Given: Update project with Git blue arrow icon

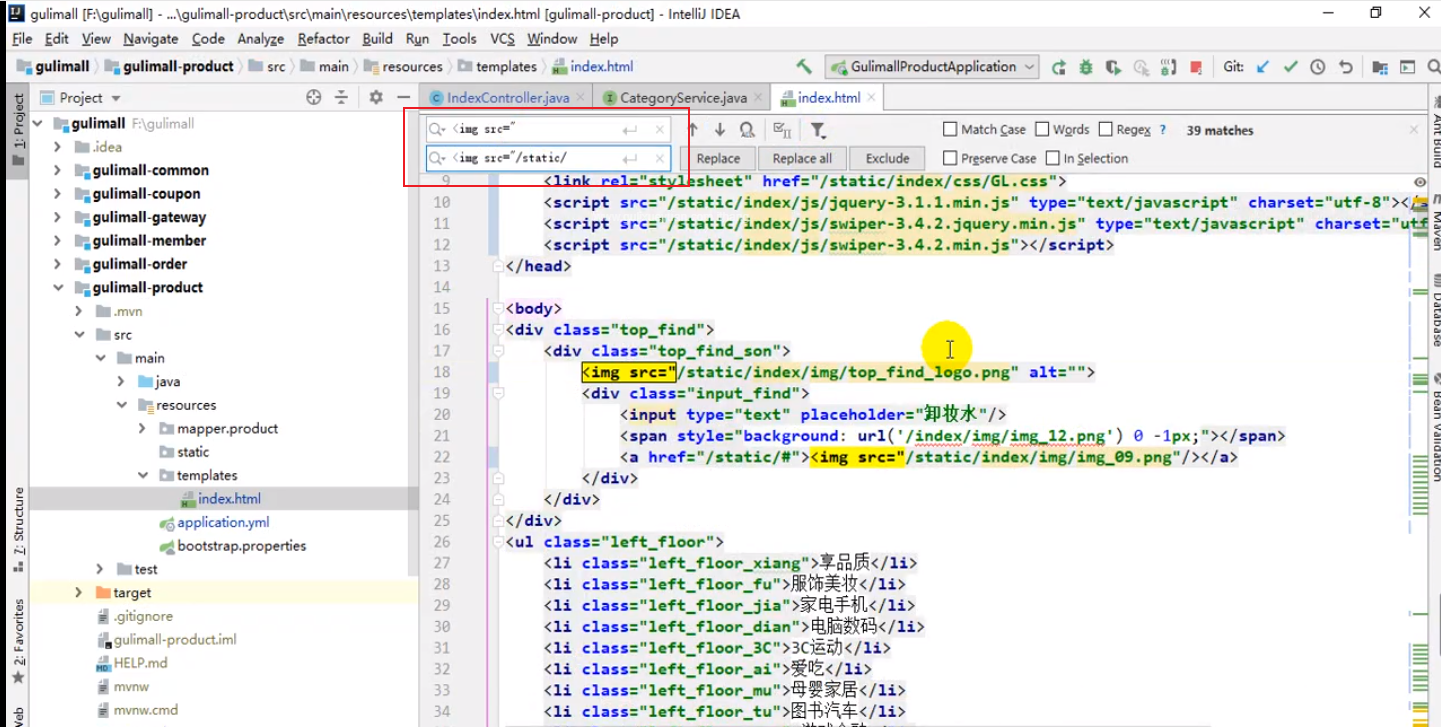Looking at the screenshot, I should 1263,67.
